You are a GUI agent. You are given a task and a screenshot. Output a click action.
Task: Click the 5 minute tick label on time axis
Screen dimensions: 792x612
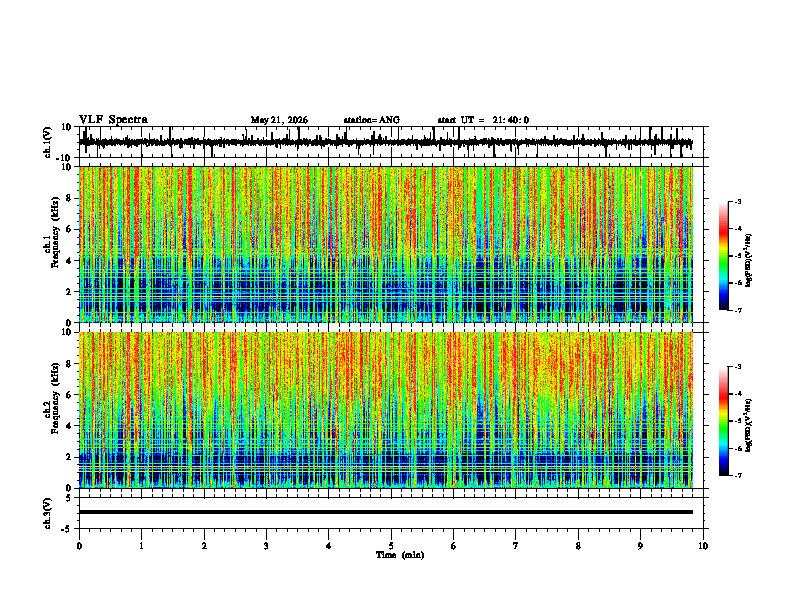tap(391, 546)
